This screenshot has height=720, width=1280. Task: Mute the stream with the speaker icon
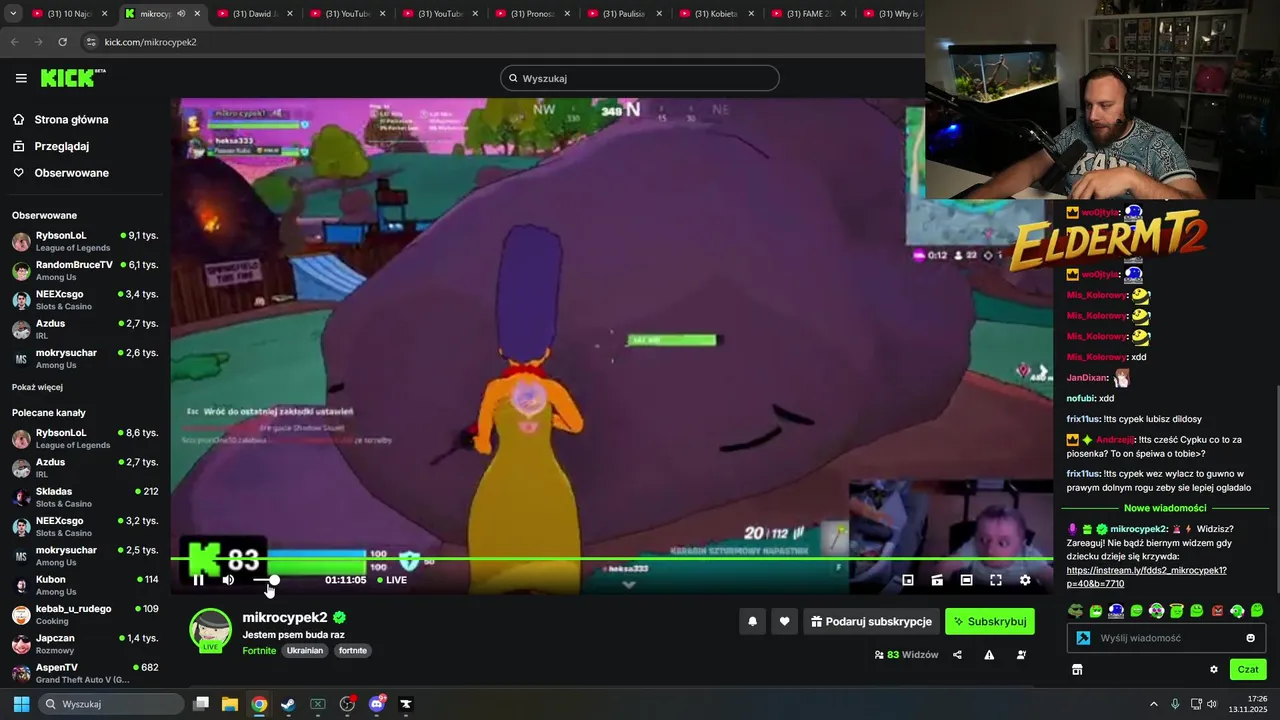tap(228, 580)
